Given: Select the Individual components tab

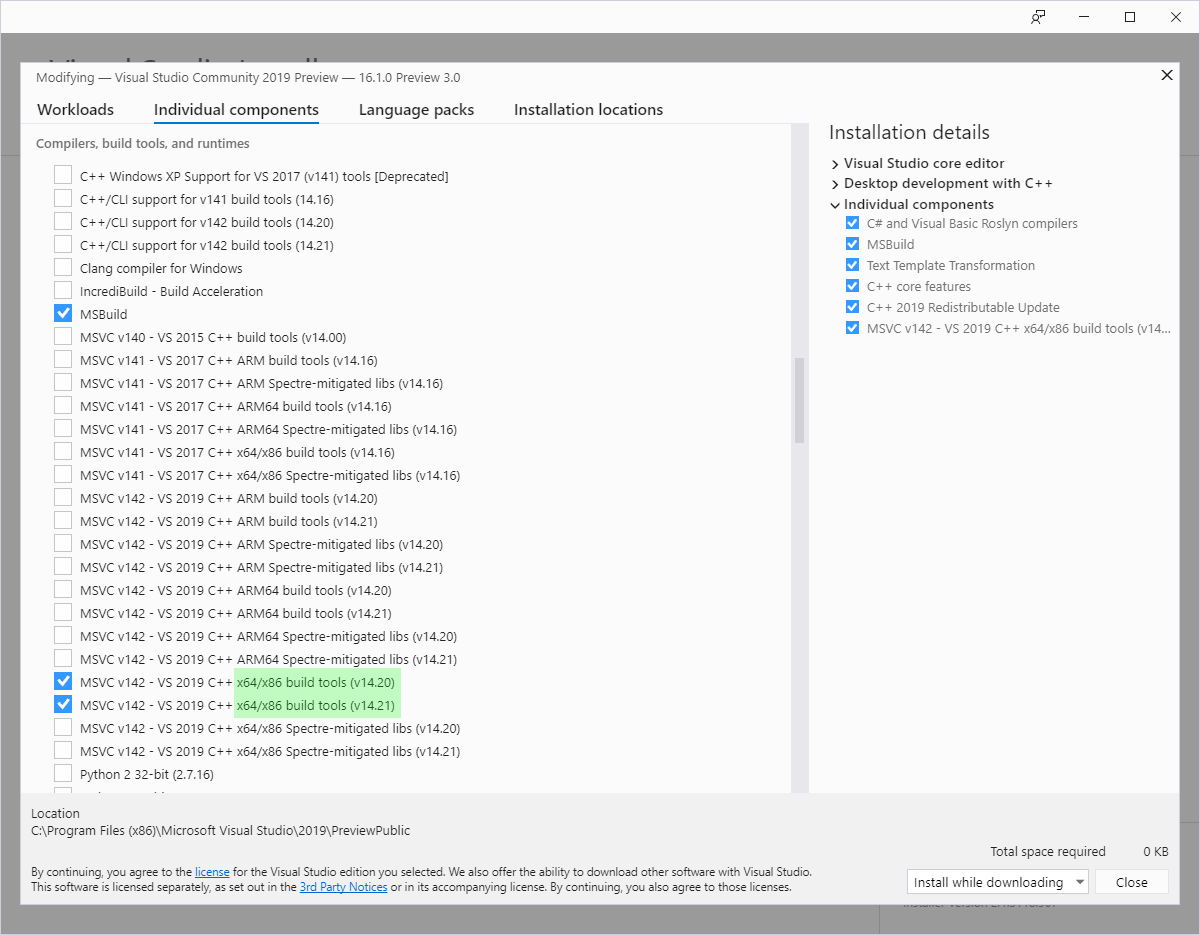Looking at the screenshot, I should coord(236,110).
